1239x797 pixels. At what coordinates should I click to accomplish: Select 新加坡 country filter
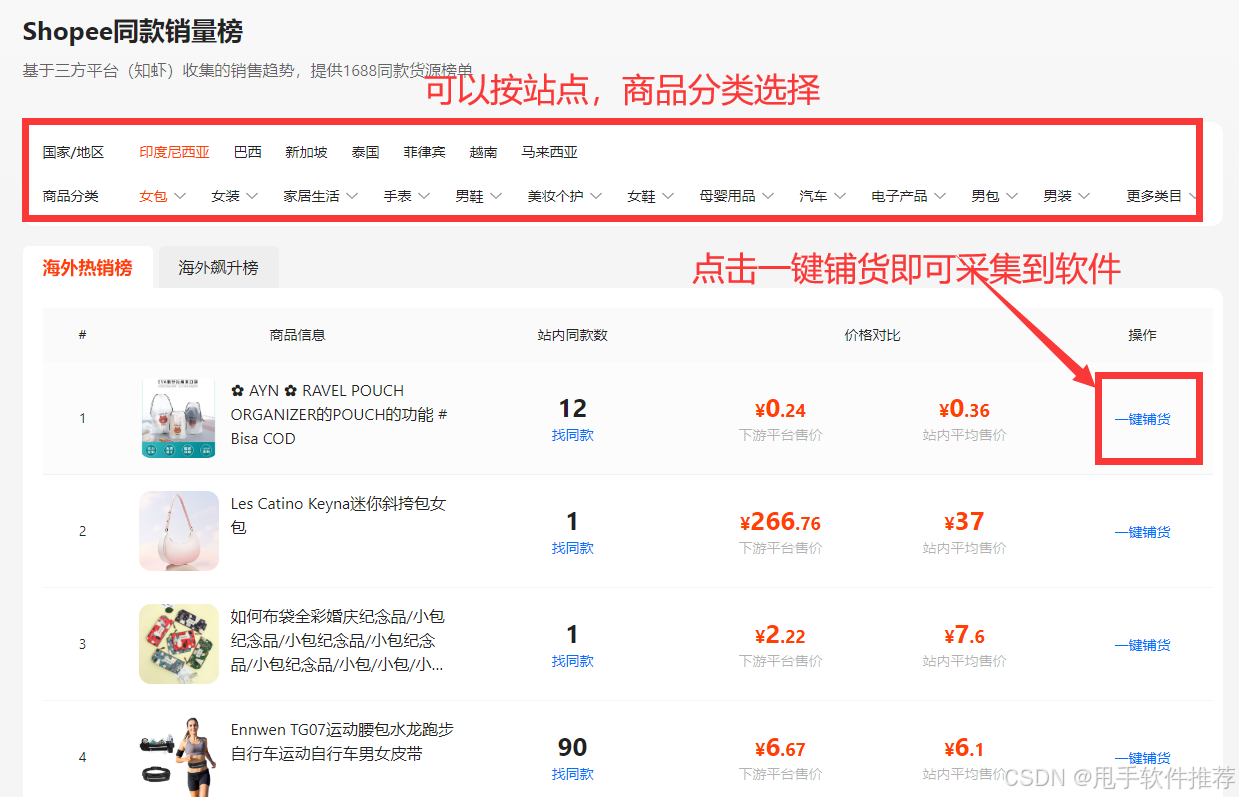point(306,152)
